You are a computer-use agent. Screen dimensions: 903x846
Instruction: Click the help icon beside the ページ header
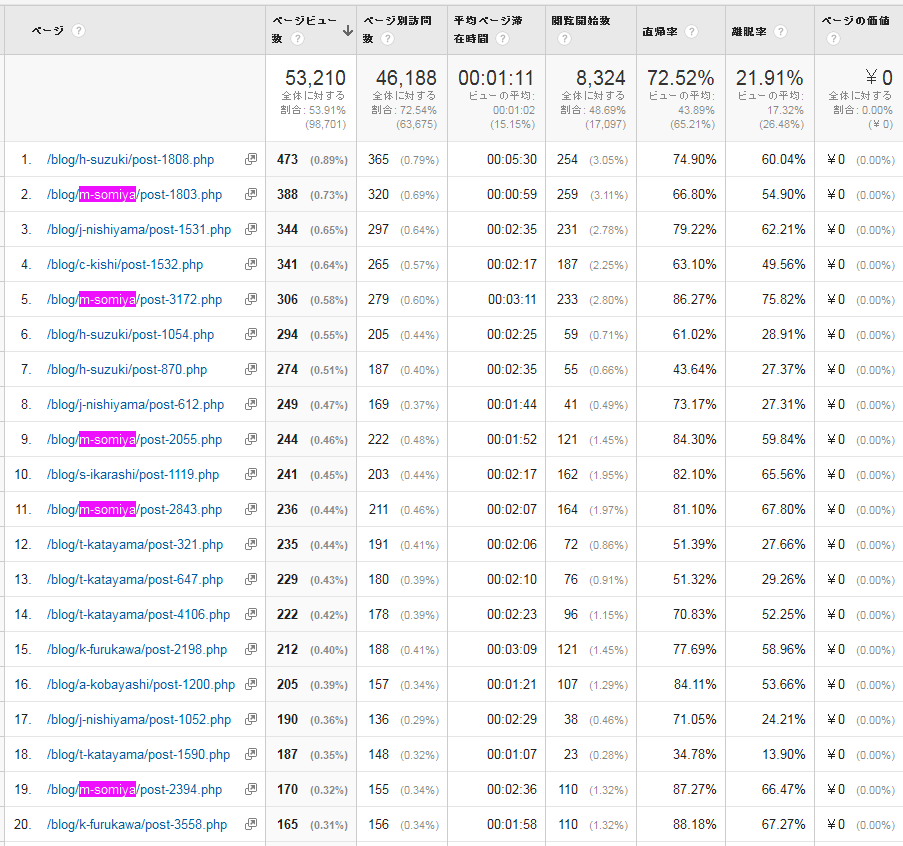78,30
